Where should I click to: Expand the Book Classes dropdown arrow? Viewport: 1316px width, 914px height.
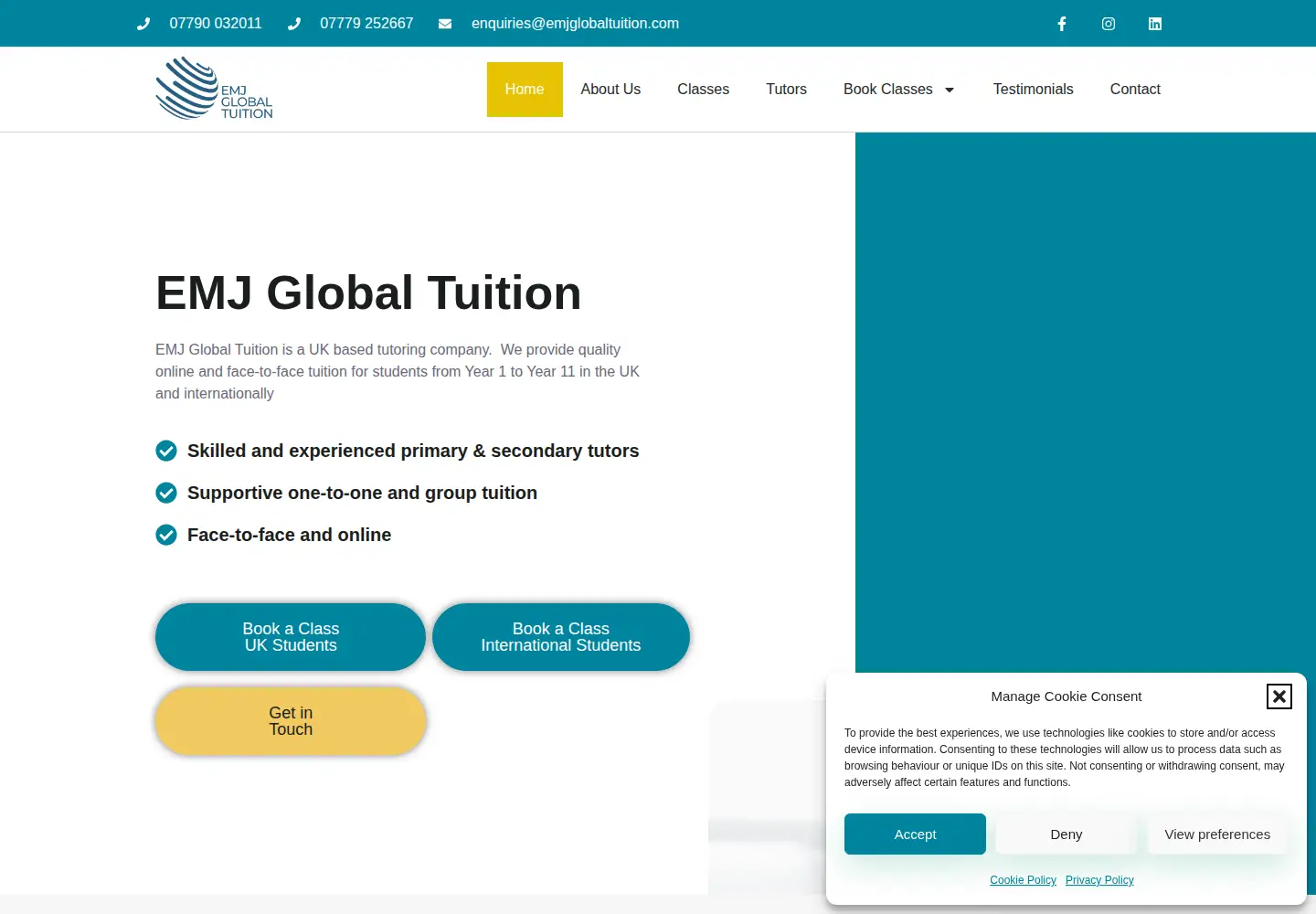pos(950,90)
